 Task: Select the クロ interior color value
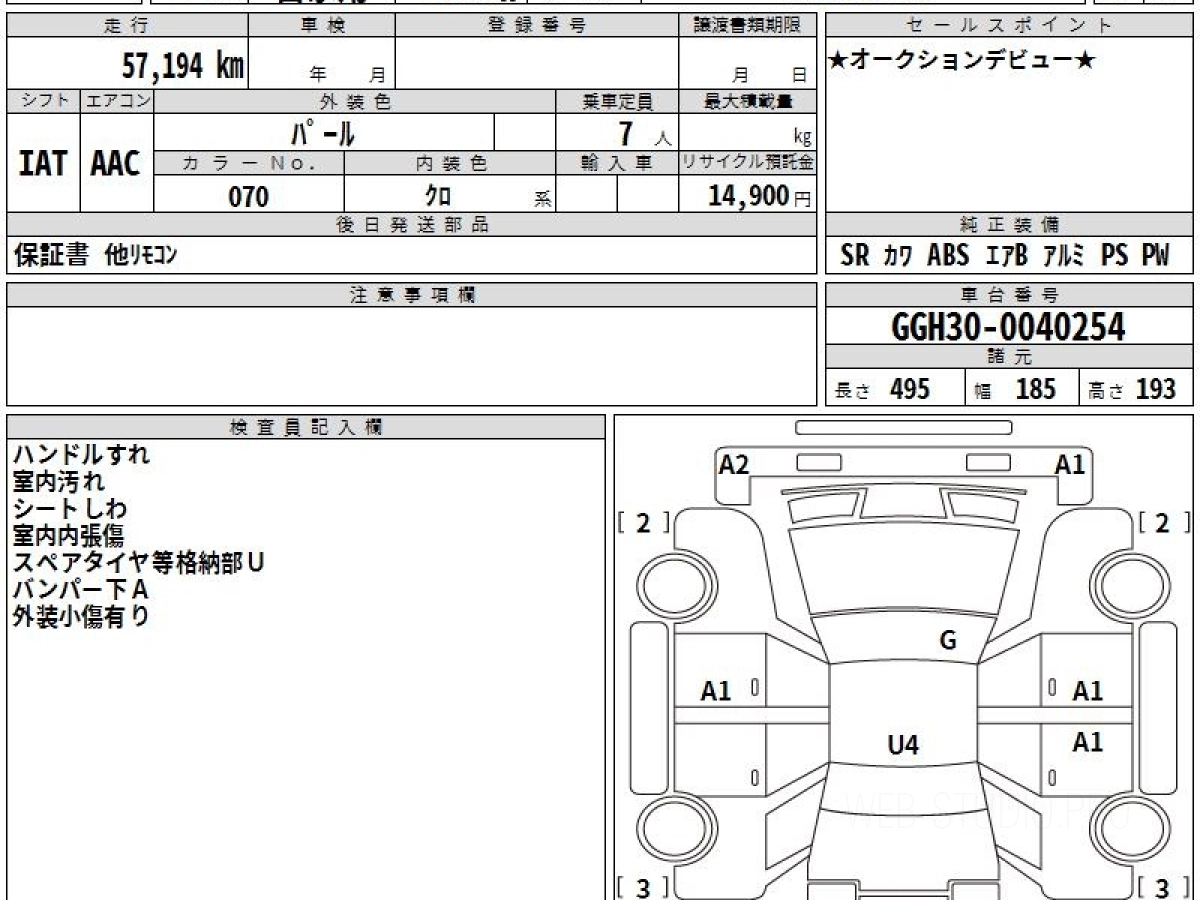click(438, 196)
